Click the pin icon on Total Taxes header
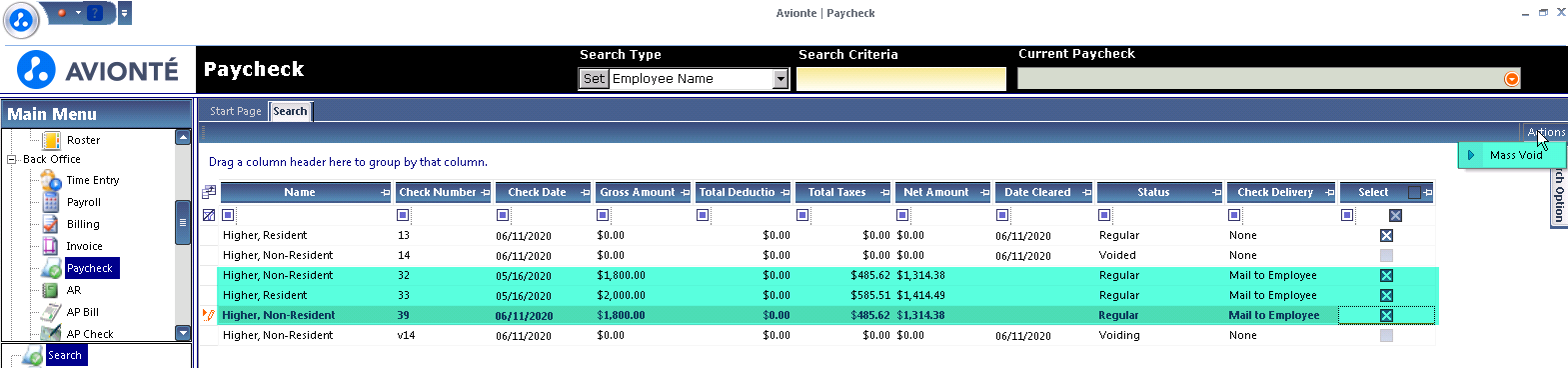 coord(885,192)
